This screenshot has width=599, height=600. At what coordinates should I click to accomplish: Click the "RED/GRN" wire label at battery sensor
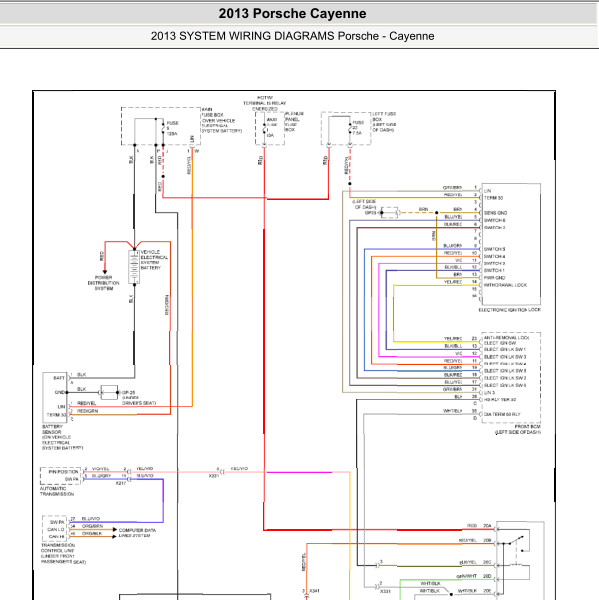point(87,411)
